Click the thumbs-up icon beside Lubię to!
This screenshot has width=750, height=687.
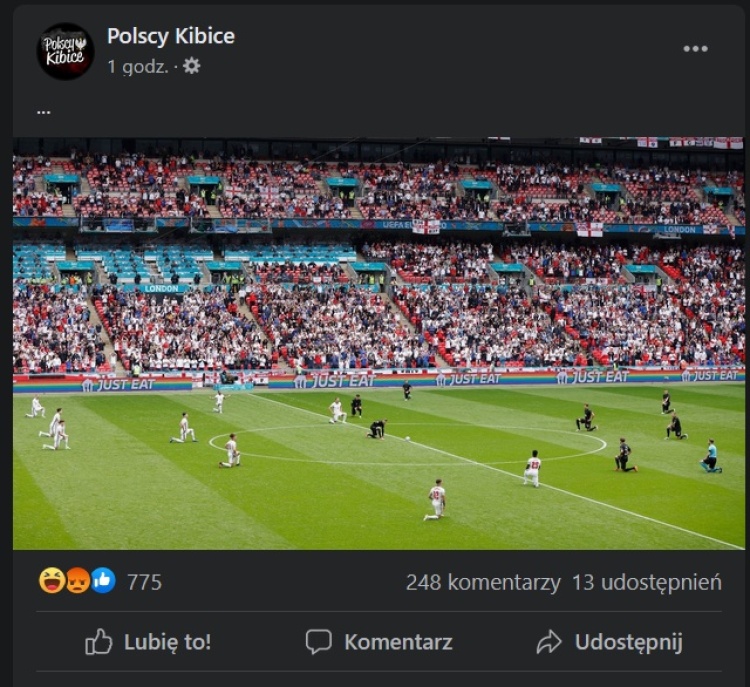[x=99, y=642]
